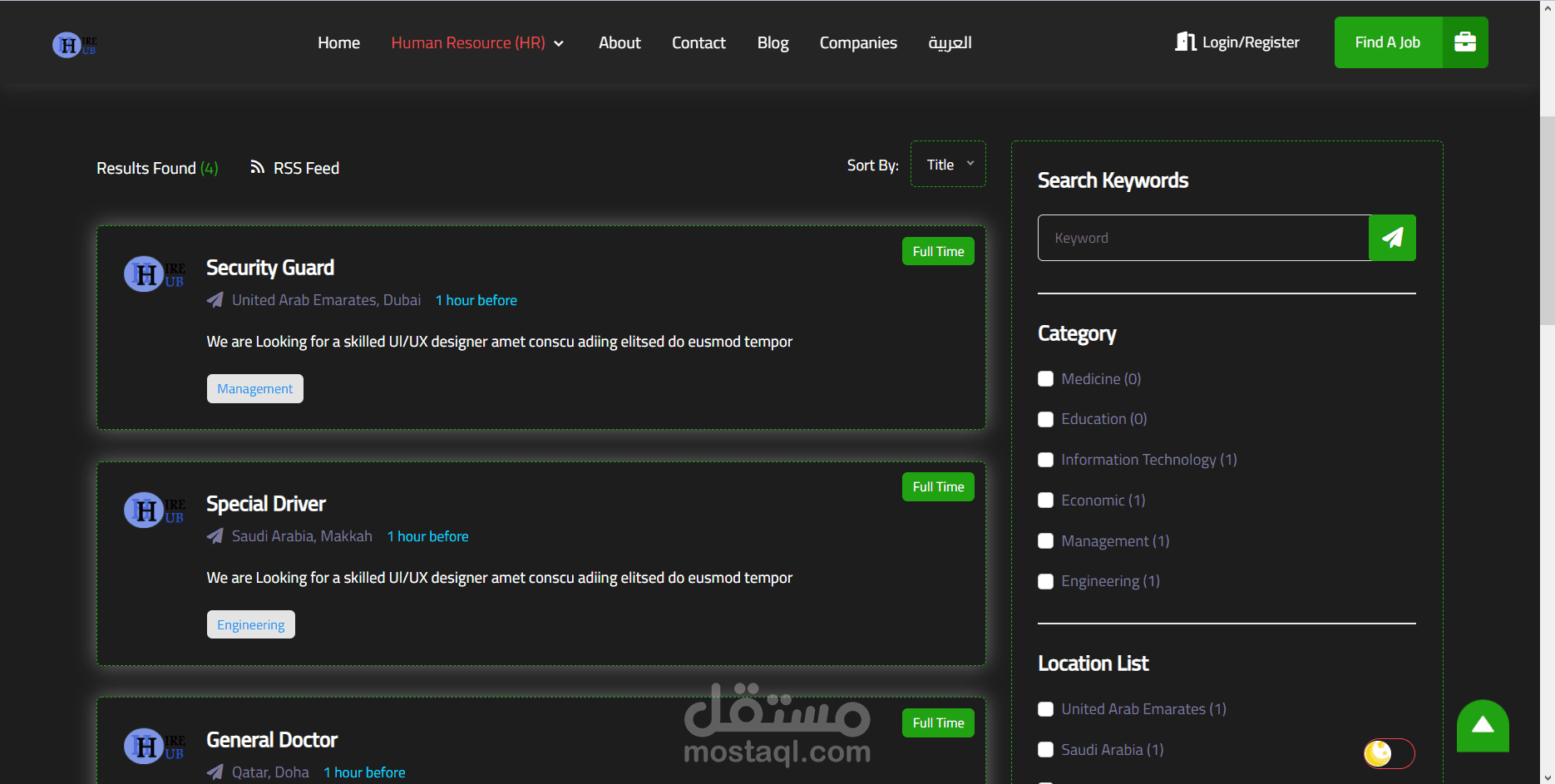Click "1 hour before" on Security Guard
Image resolution: width=1555 pixels, height=784 pixels.
coord(476,300)
